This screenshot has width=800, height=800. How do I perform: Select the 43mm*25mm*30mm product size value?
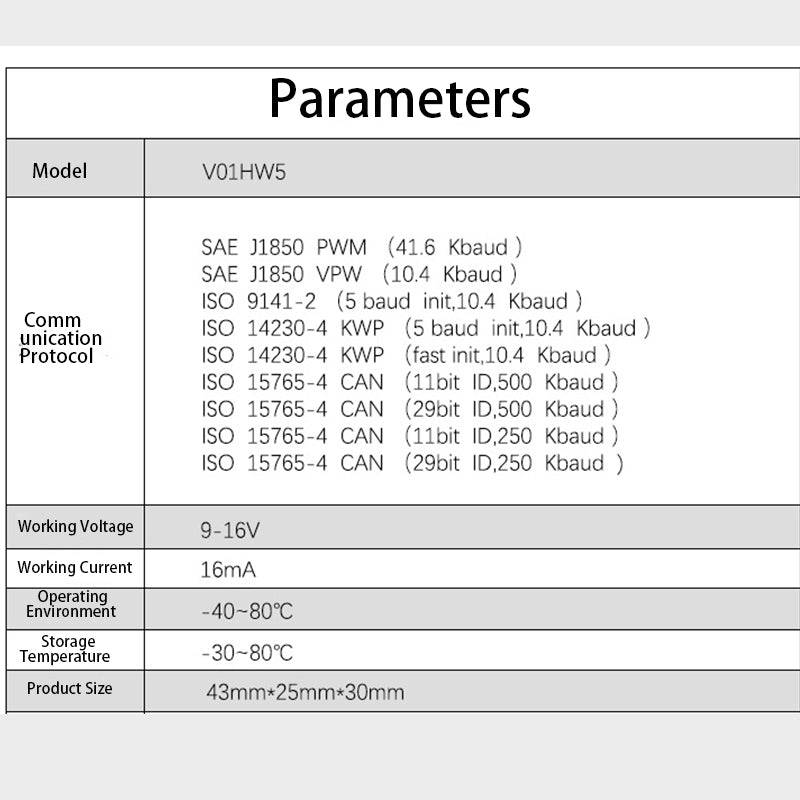305,692
